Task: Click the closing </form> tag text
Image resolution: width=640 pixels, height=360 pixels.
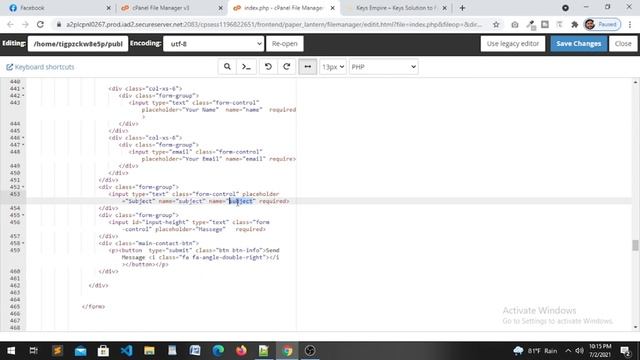Action: coord(93,307)
